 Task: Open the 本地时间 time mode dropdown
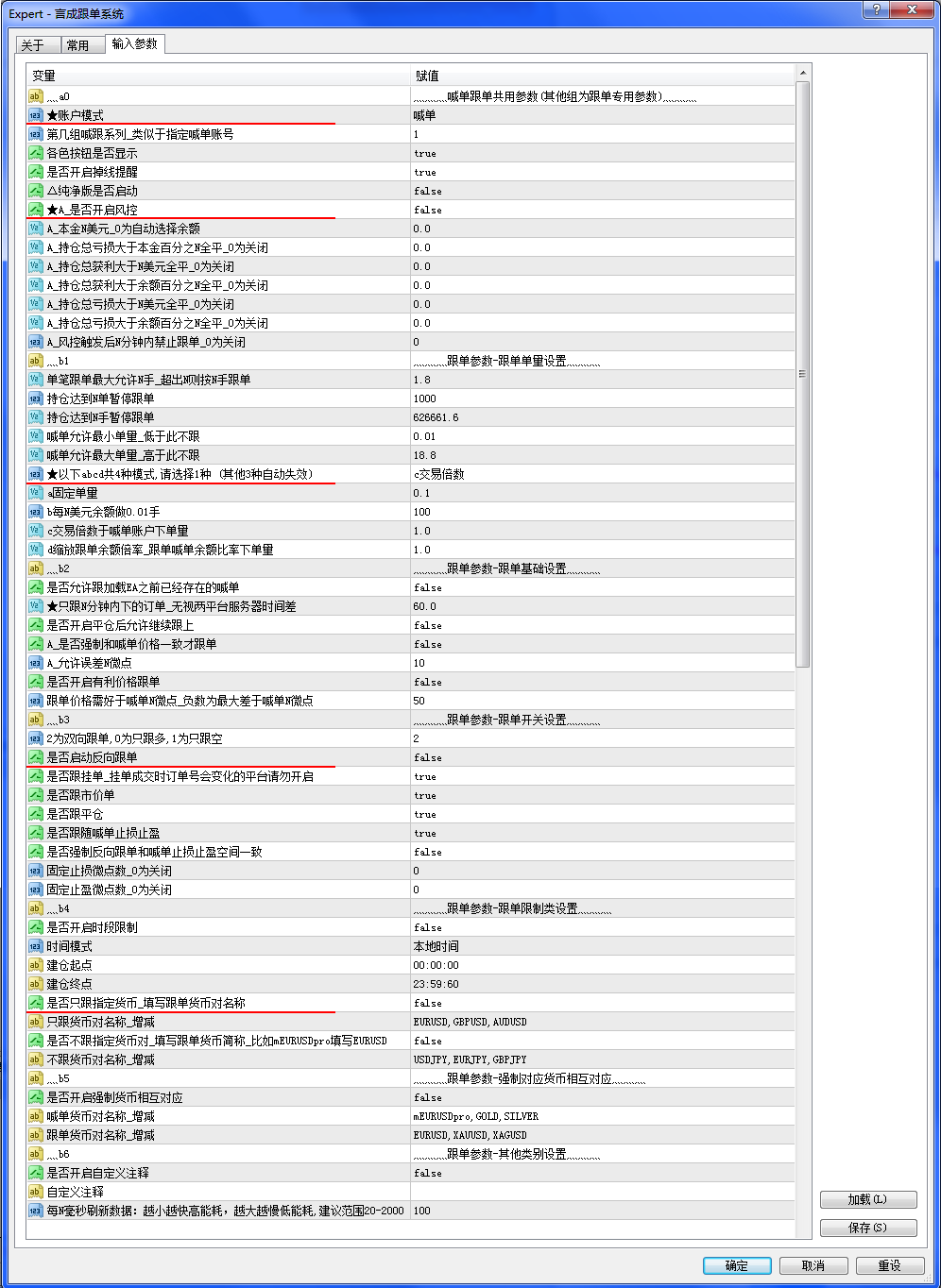[603, 946]
